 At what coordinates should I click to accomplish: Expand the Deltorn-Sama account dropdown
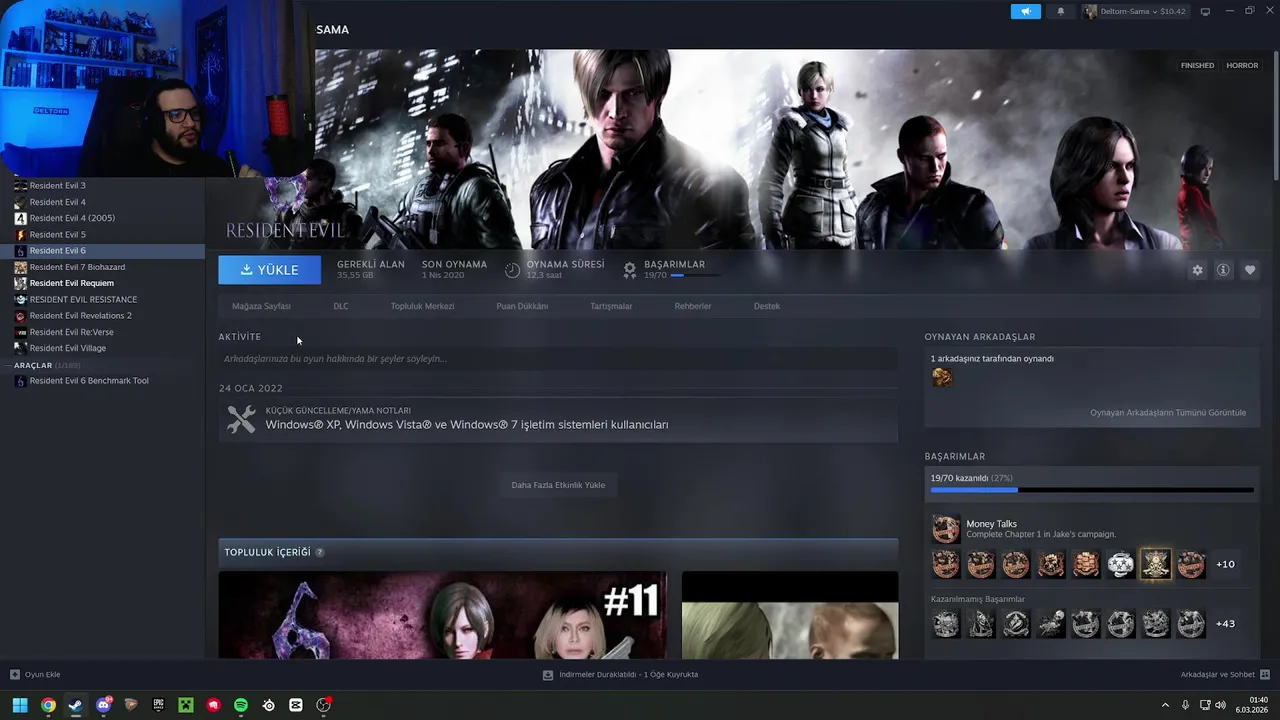(1135, 11)
